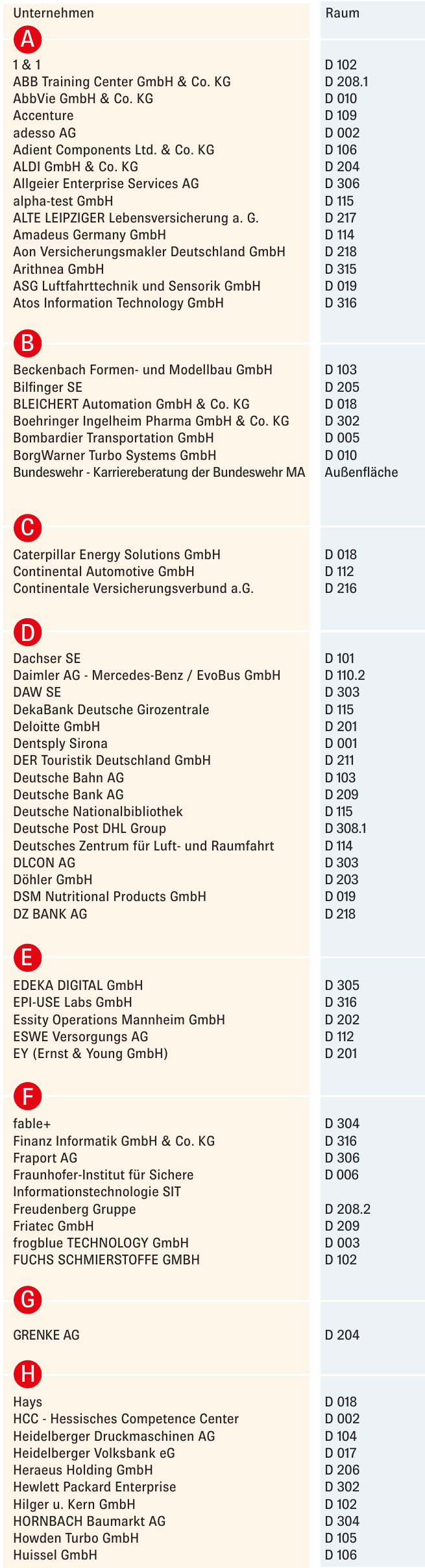Select the Unternehmen column header
Viewport: 425px width, 1568px height.
click(53, 13)
